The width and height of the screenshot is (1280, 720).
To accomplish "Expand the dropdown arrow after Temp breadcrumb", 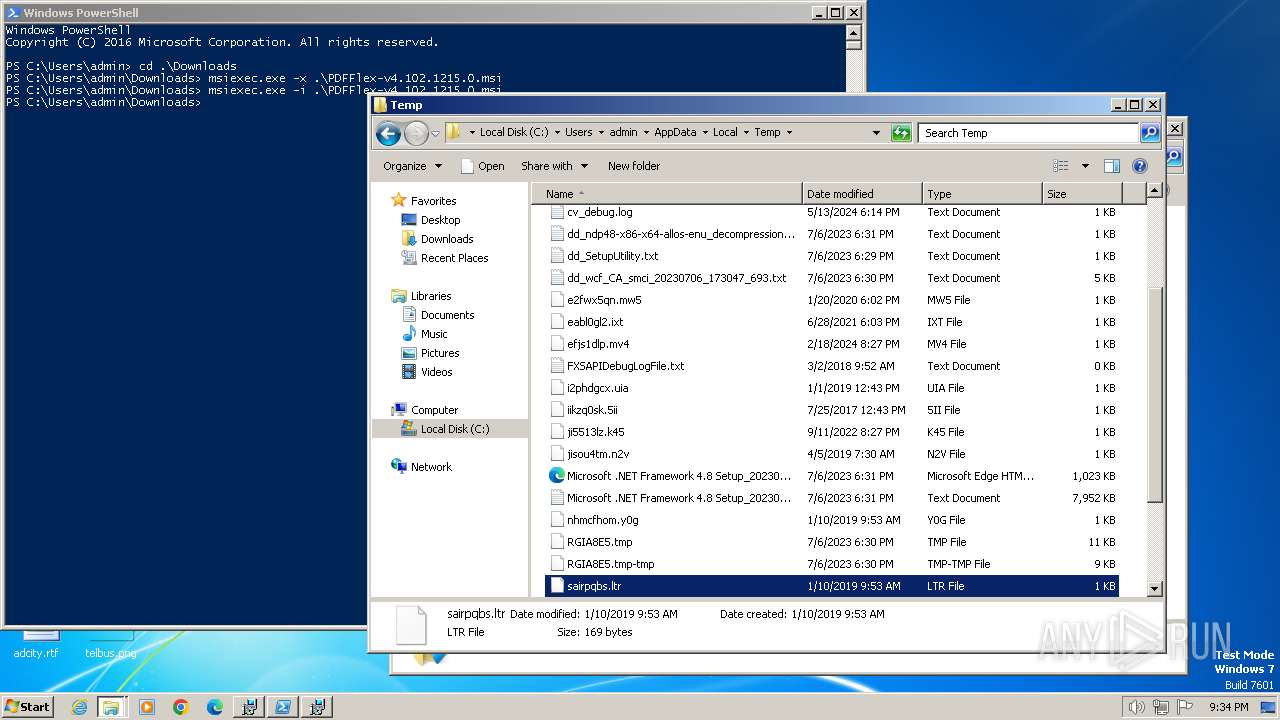I will click(789, 132).
